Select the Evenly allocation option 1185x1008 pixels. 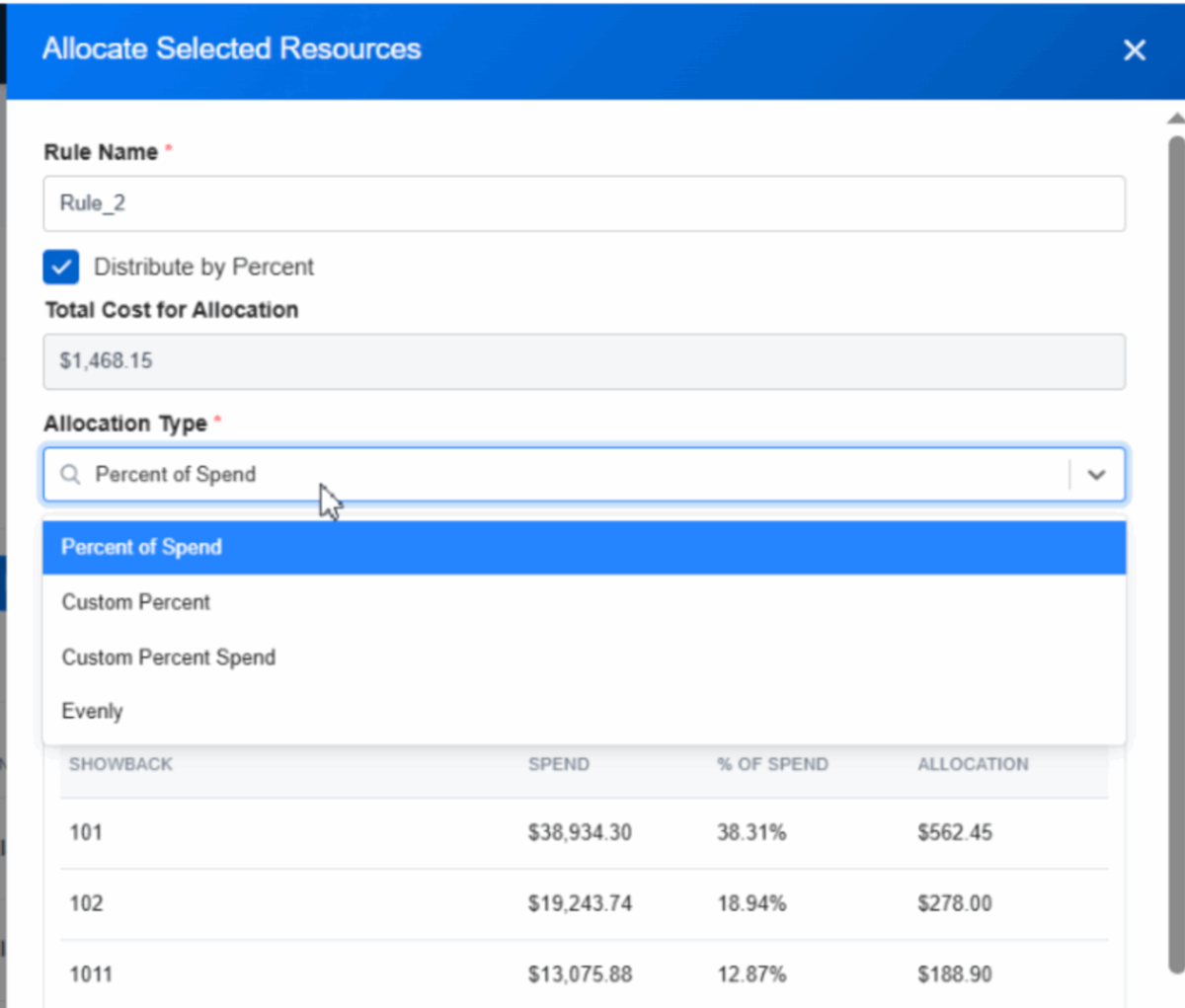[584, 712]
